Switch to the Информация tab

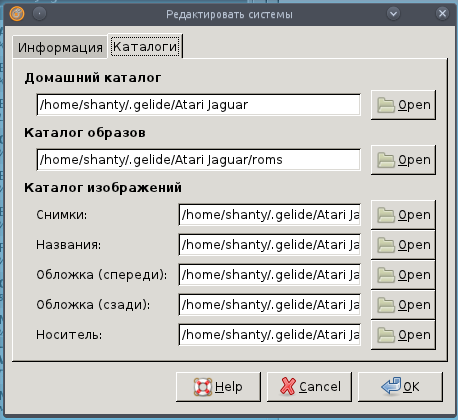[x=60, y=47]
